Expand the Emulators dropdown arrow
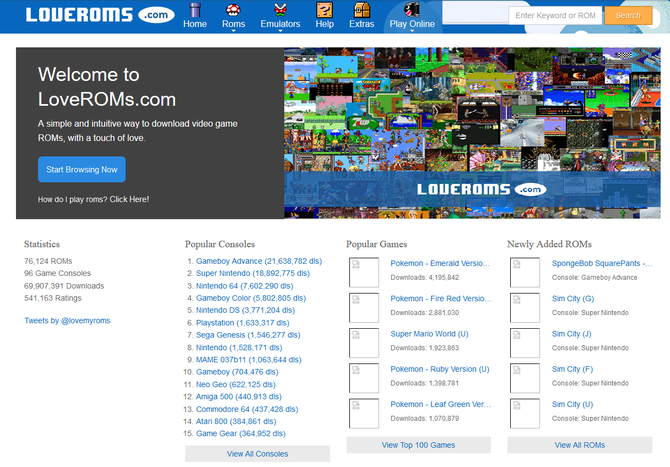 (x=280, y=31)
